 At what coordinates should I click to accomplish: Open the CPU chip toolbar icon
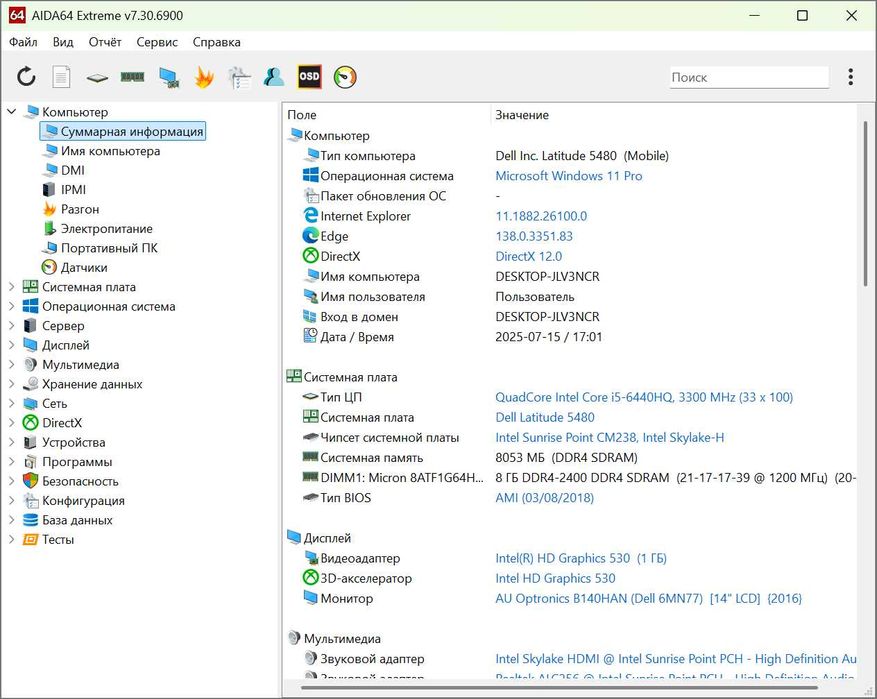click(97, 77)
